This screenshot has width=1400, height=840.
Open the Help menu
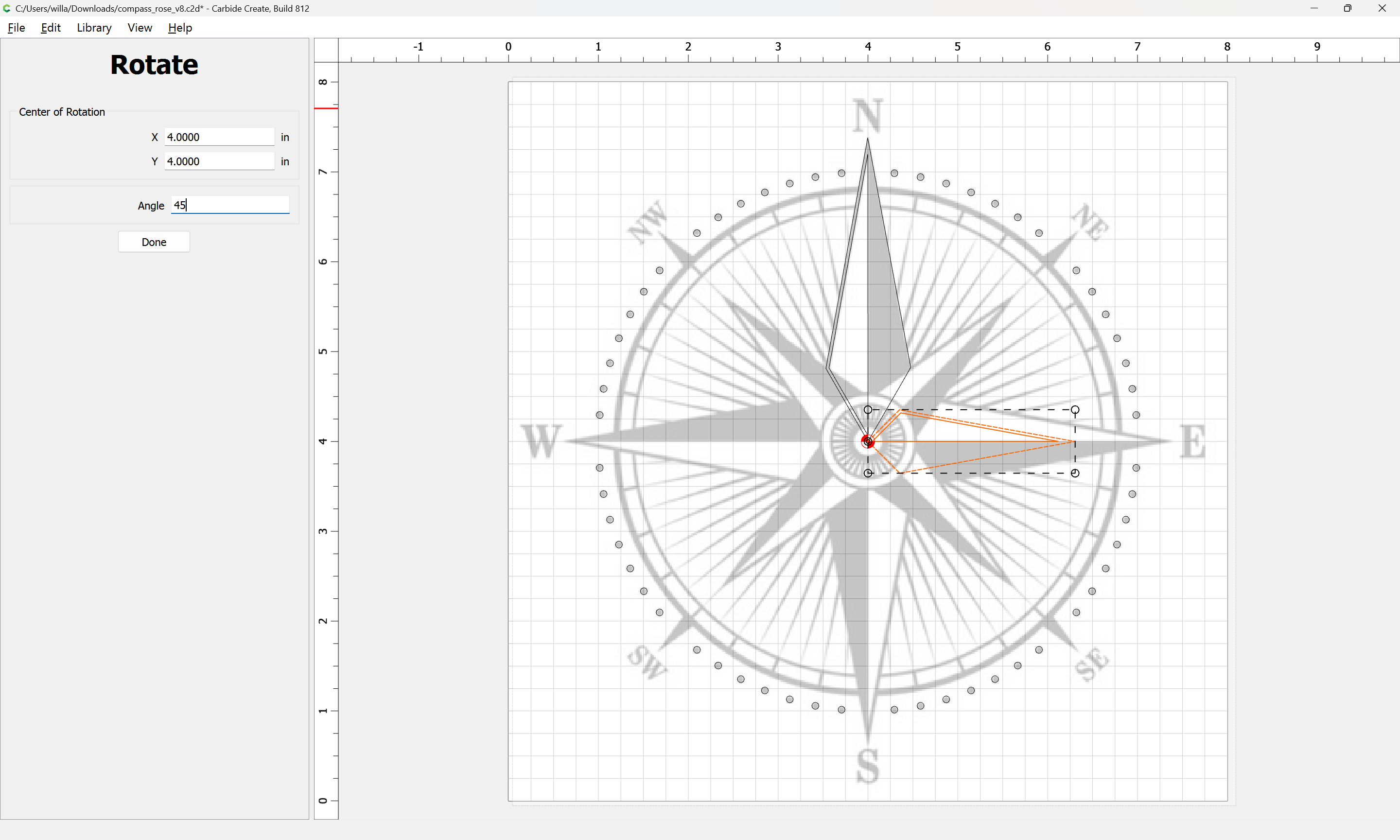point(180,28)
